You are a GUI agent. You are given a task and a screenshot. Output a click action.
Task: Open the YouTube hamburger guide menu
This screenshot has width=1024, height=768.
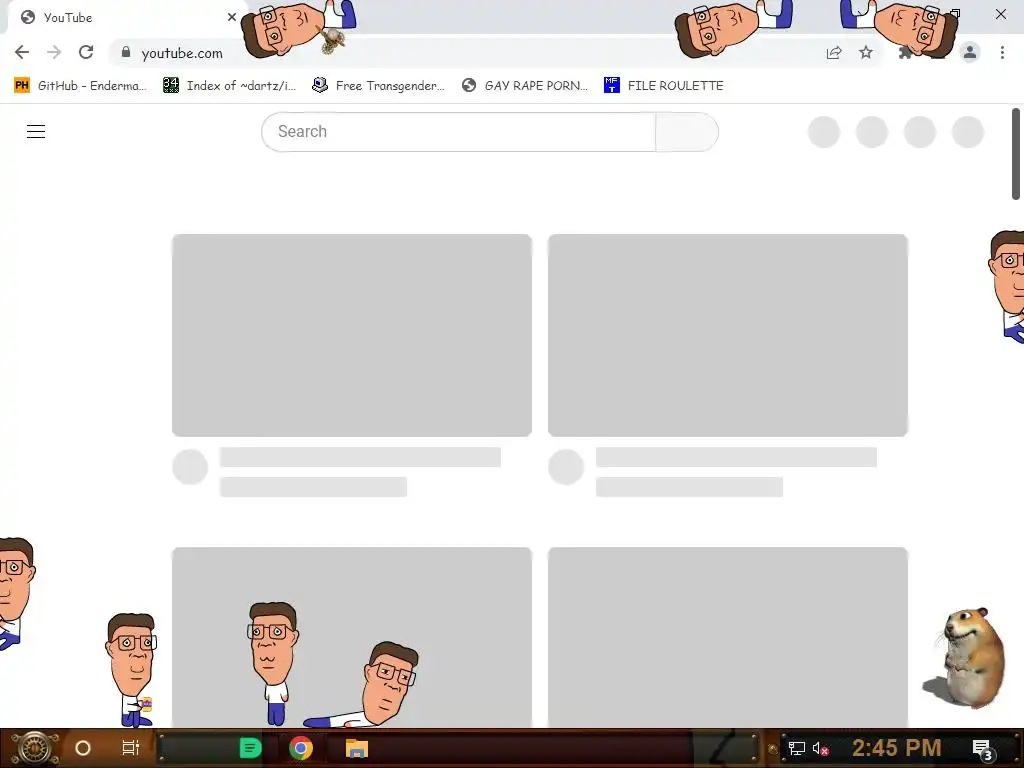tap(36, 132)
